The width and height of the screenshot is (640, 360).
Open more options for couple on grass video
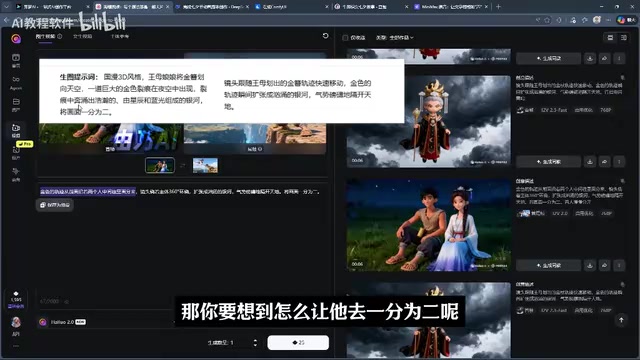click(619, 265)
